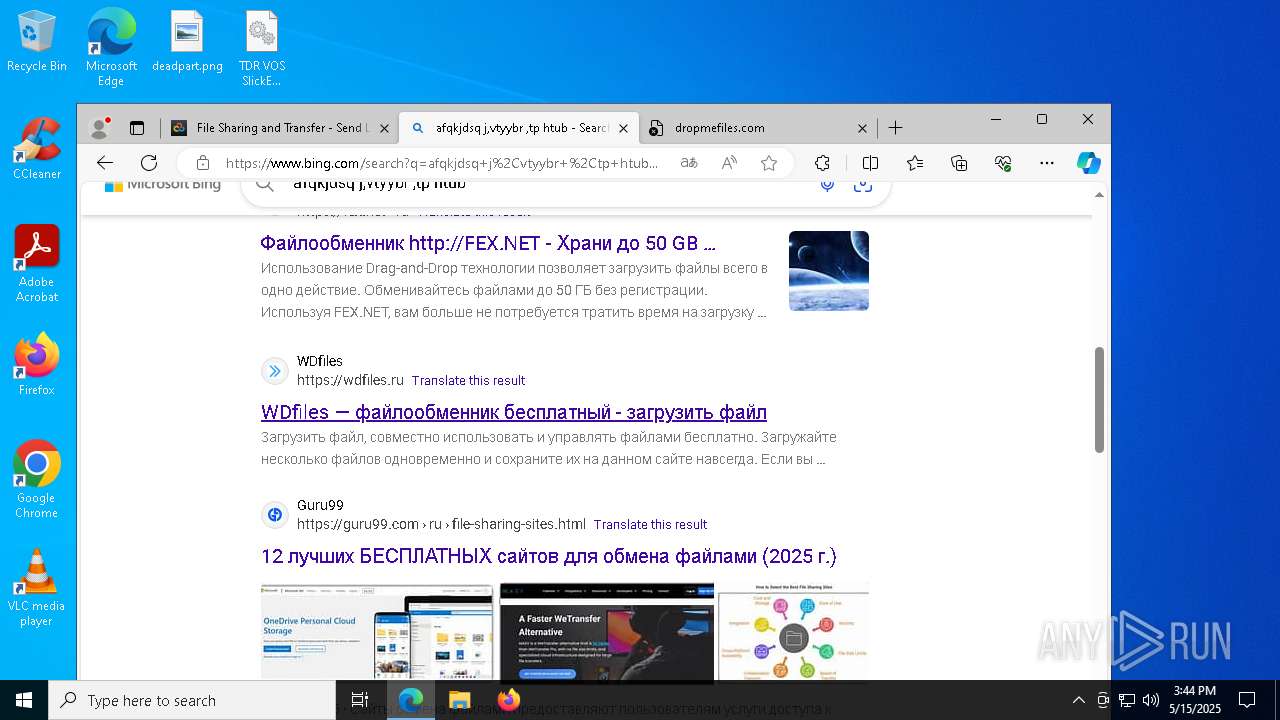Click the taskbar search box
Screen dimensions: 1280x720
(x=192, y=700)
